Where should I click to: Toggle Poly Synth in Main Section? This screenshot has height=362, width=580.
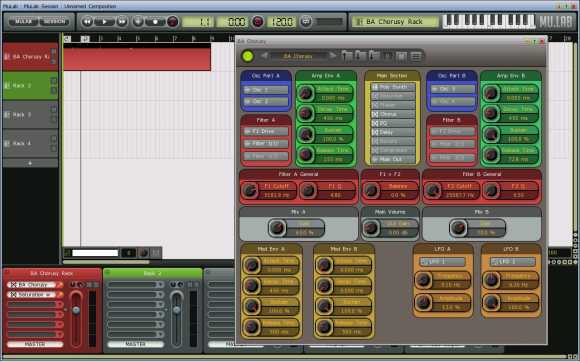pos(393,87)
